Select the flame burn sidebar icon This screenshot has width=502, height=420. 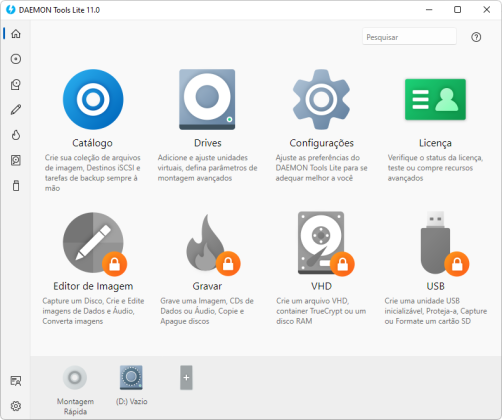[16, 135]
